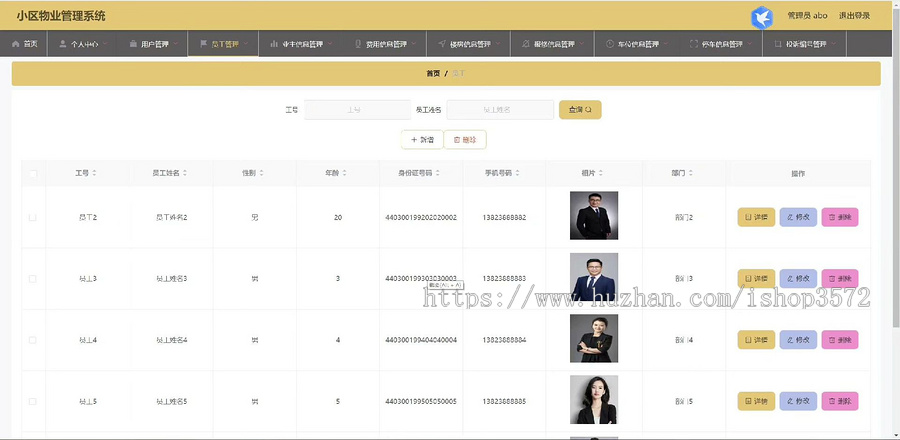Click ID number 440300199202020002

point(421,217)
